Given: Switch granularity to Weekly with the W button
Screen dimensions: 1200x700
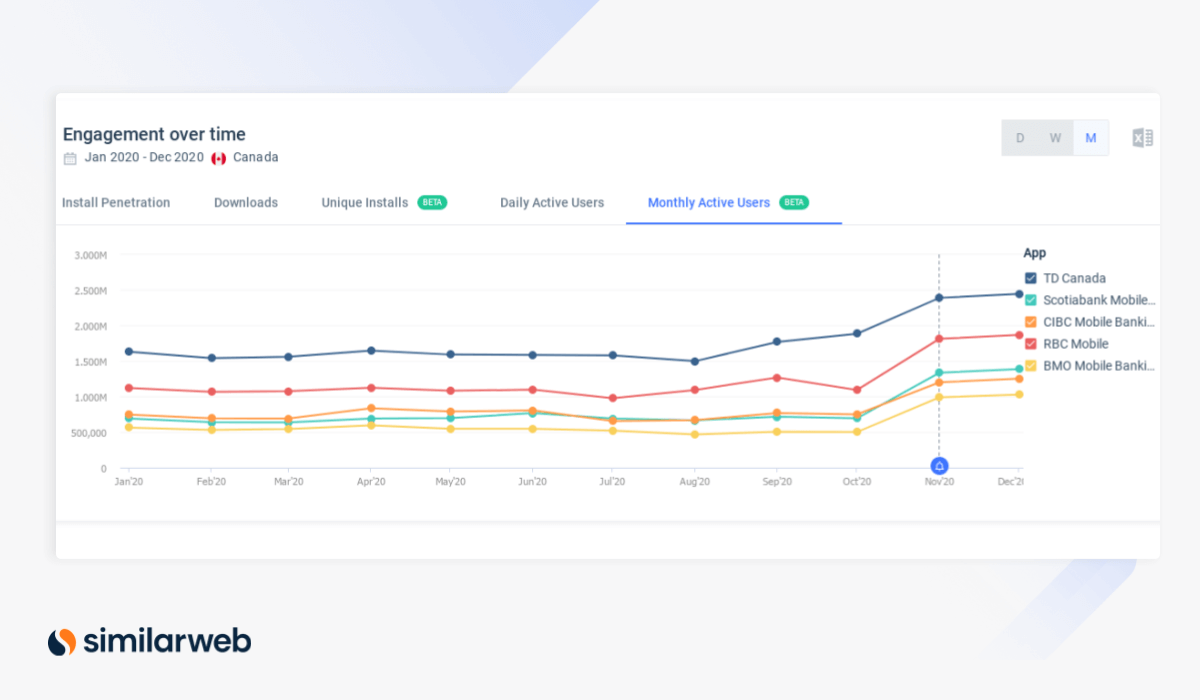Looking at the screenshot, I should [1055, 137].
